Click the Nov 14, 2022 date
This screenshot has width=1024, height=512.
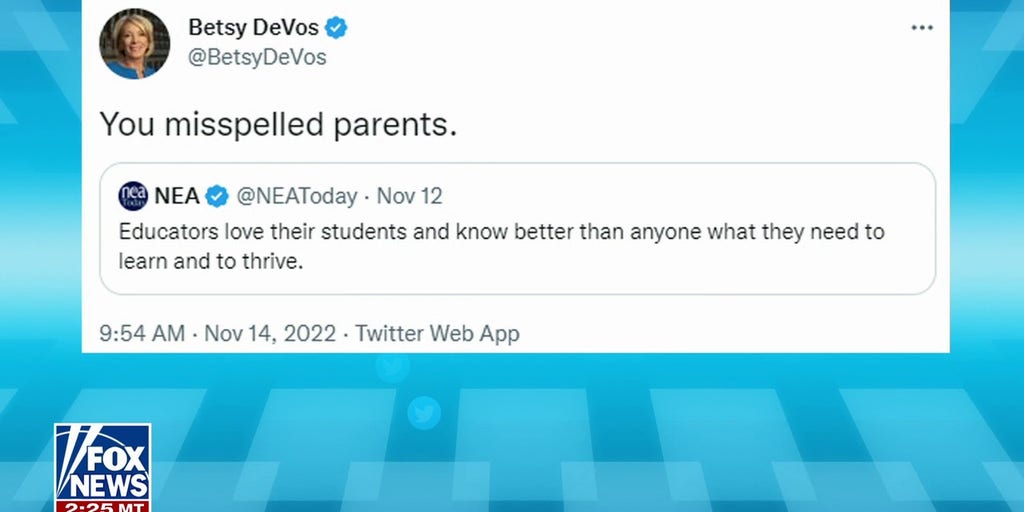[270, 333]
